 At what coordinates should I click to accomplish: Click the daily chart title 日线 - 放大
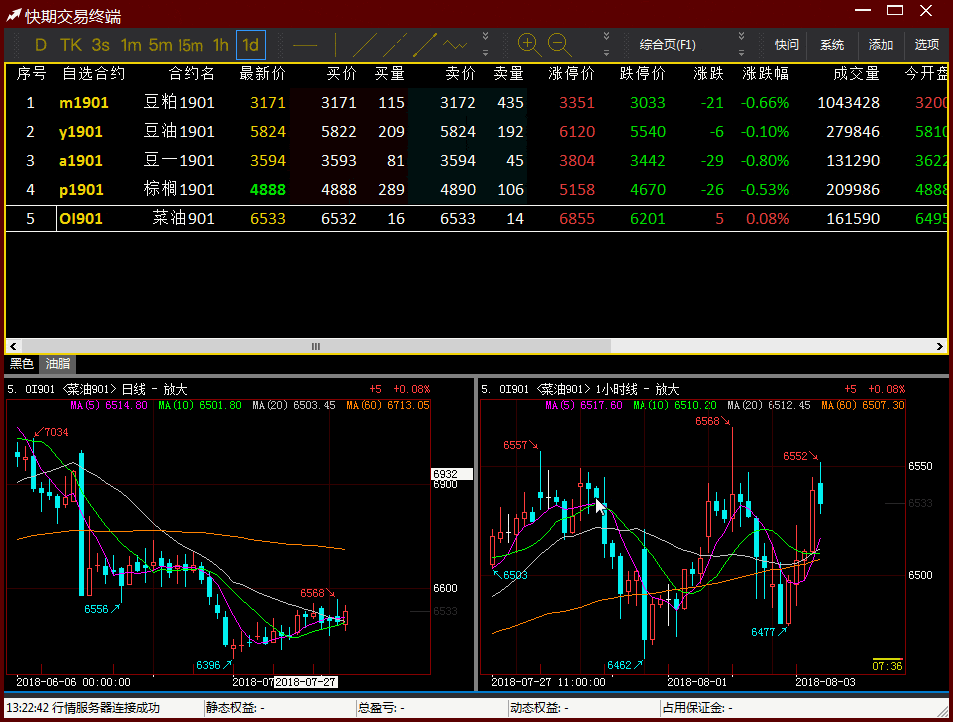click(154, 389)
